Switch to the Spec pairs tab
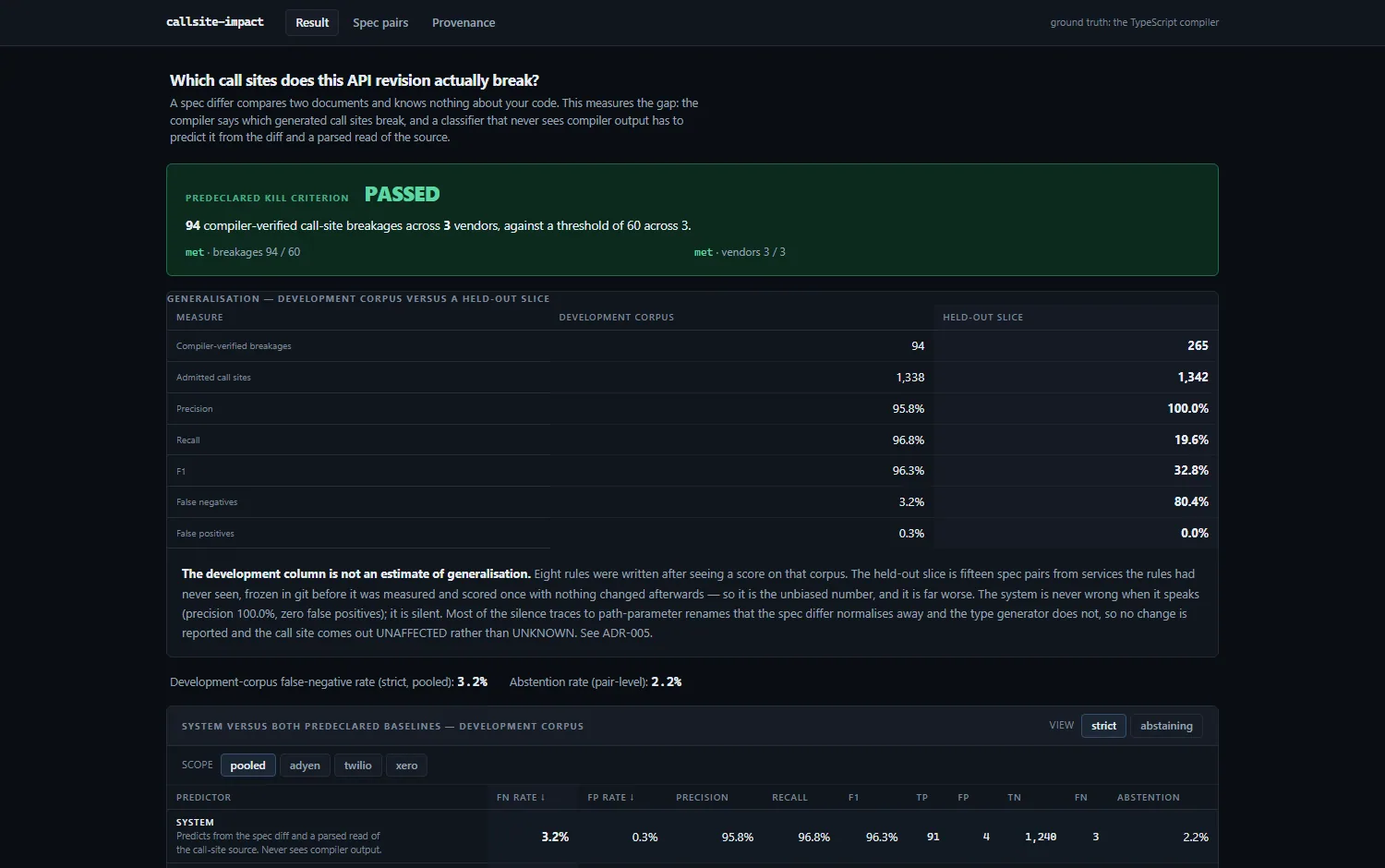The image size is (1385, 868). point(380,22)
